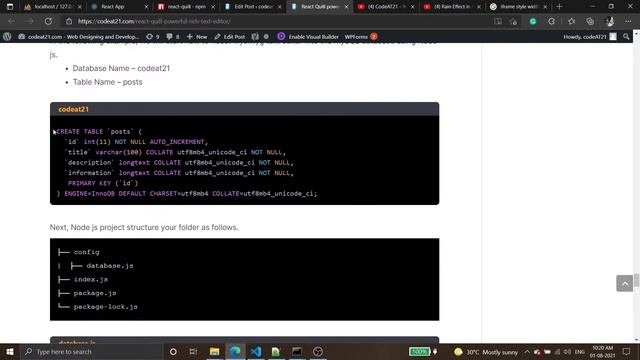Click the ENGINE=InnoDB code line
Image resolution: width=640 pixels, height=360 pixels.
pyautogui.click(x=187, y=193)
